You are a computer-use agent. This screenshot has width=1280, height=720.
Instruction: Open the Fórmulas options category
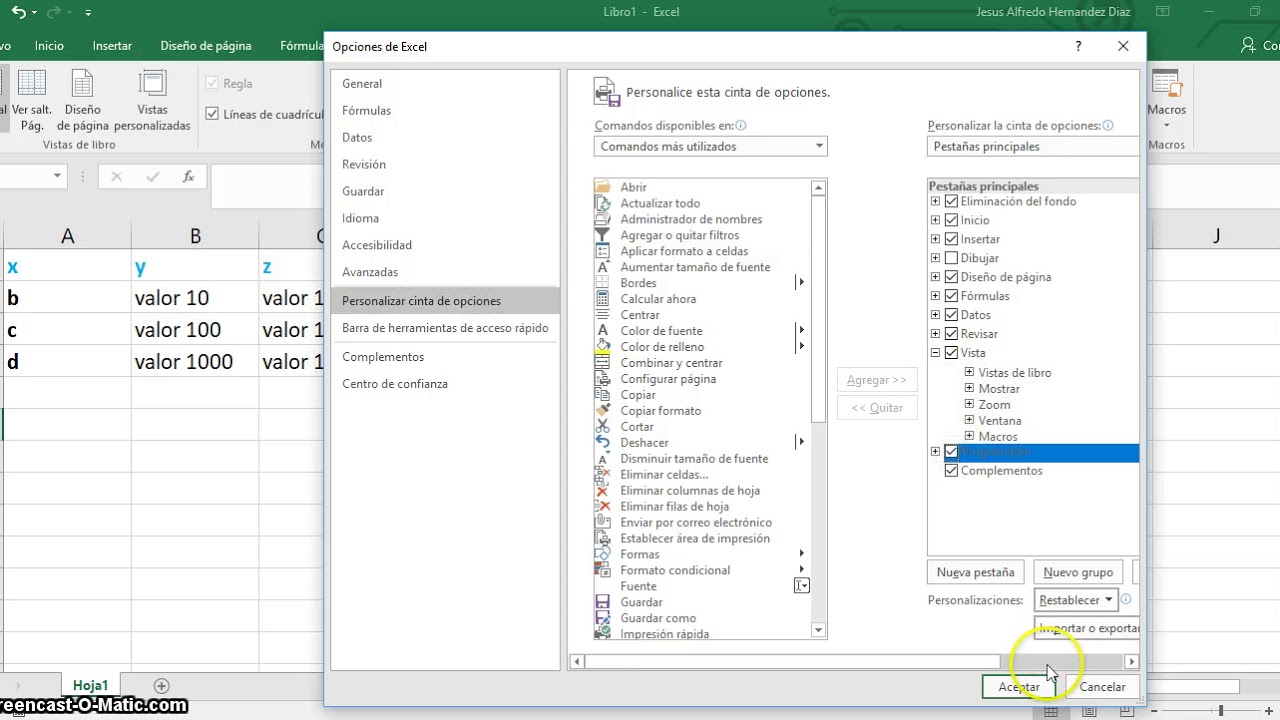(x=445, y=111)
